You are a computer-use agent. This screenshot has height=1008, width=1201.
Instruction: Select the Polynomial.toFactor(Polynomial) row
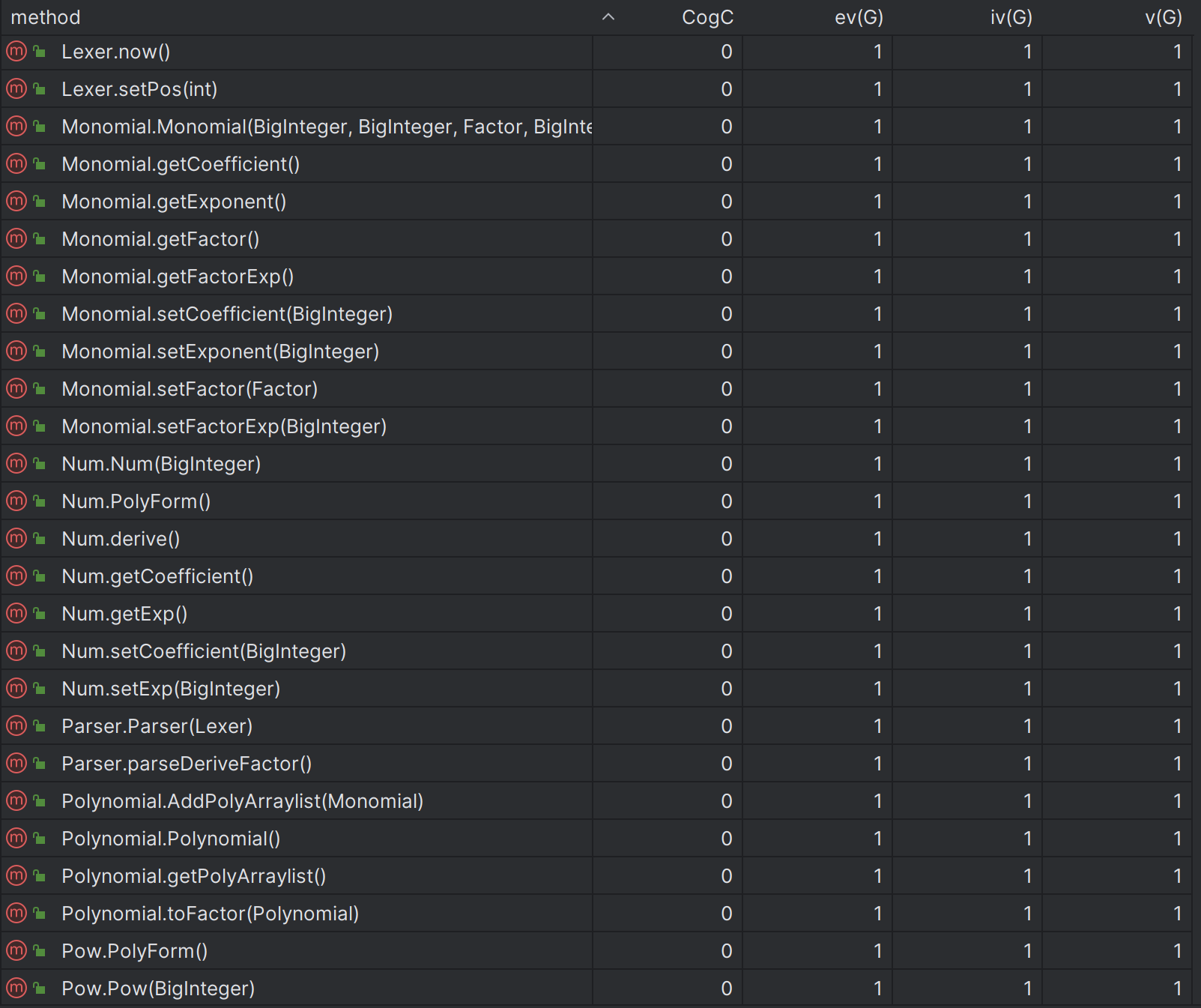(x=596, y=914)
